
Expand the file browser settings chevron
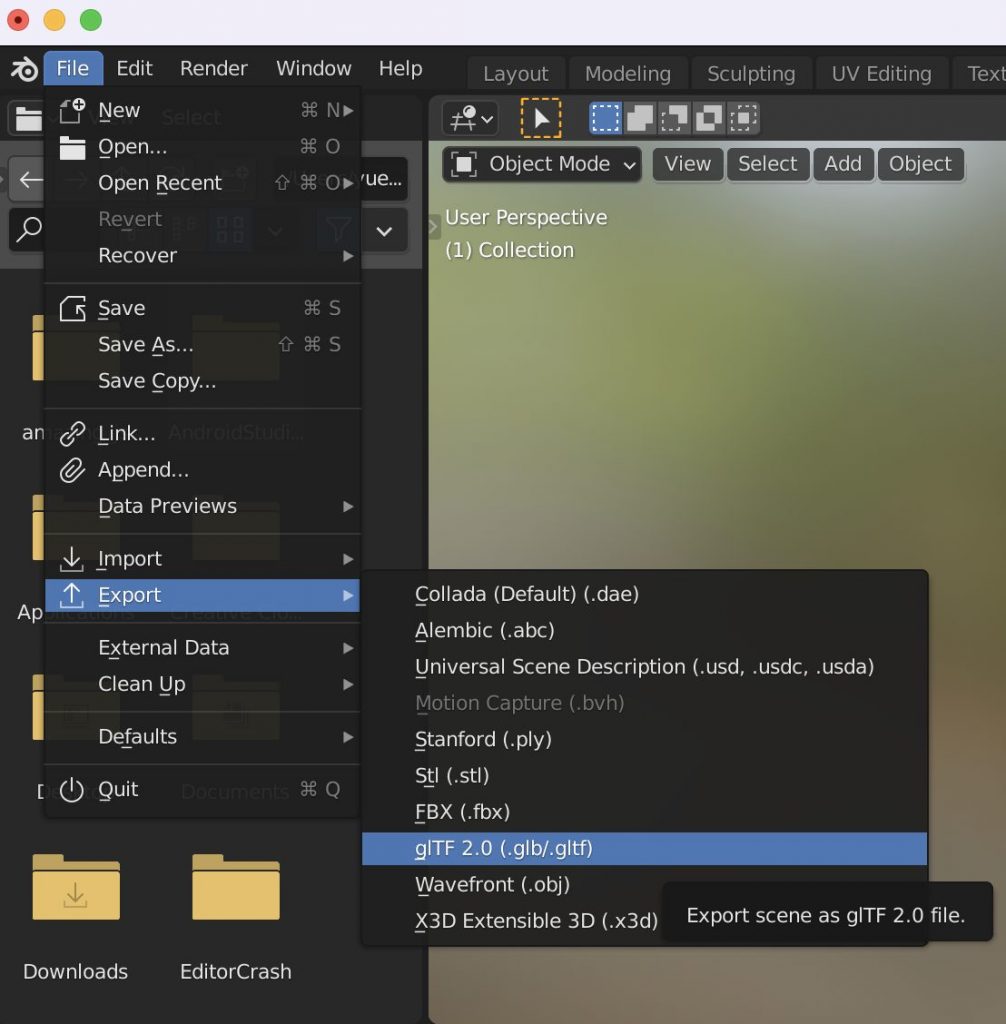[x=384, y=231]
